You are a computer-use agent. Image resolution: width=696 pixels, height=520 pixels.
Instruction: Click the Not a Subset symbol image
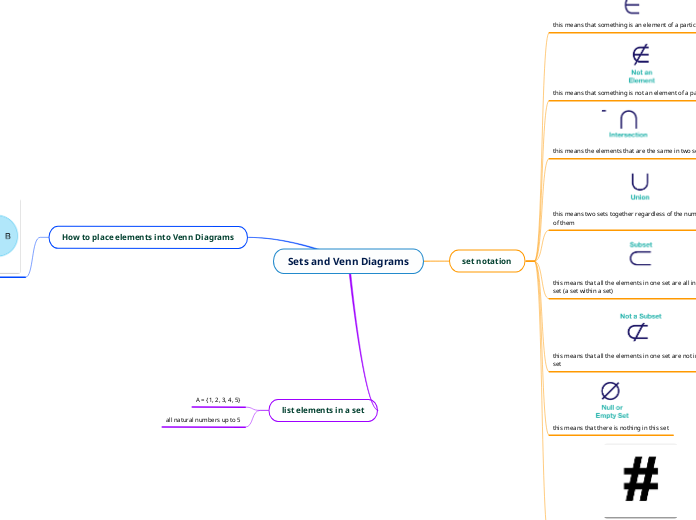click(640, 328)
